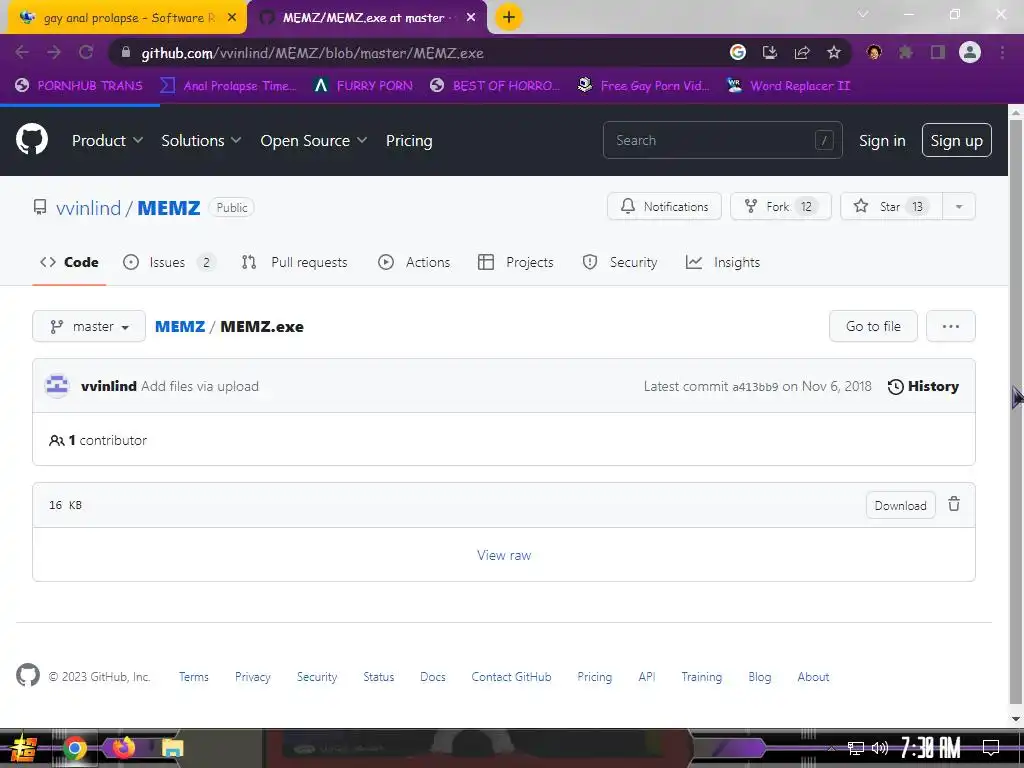Fork the repository
Viewport: 1024px width, 768px height.
point(780,206)
